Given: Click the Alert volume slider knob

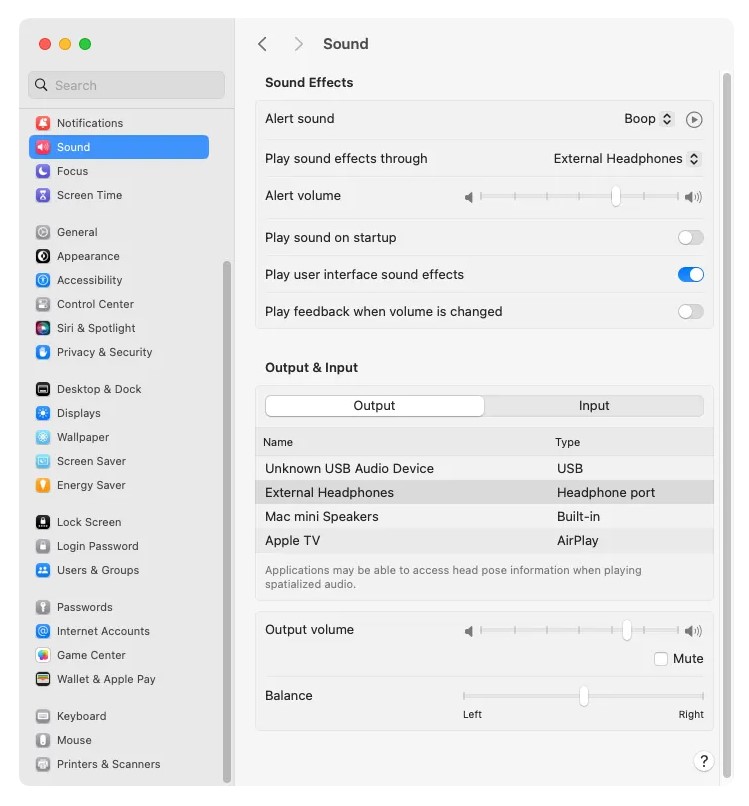Looking at the screenshot, I should (x=615, y=196).
